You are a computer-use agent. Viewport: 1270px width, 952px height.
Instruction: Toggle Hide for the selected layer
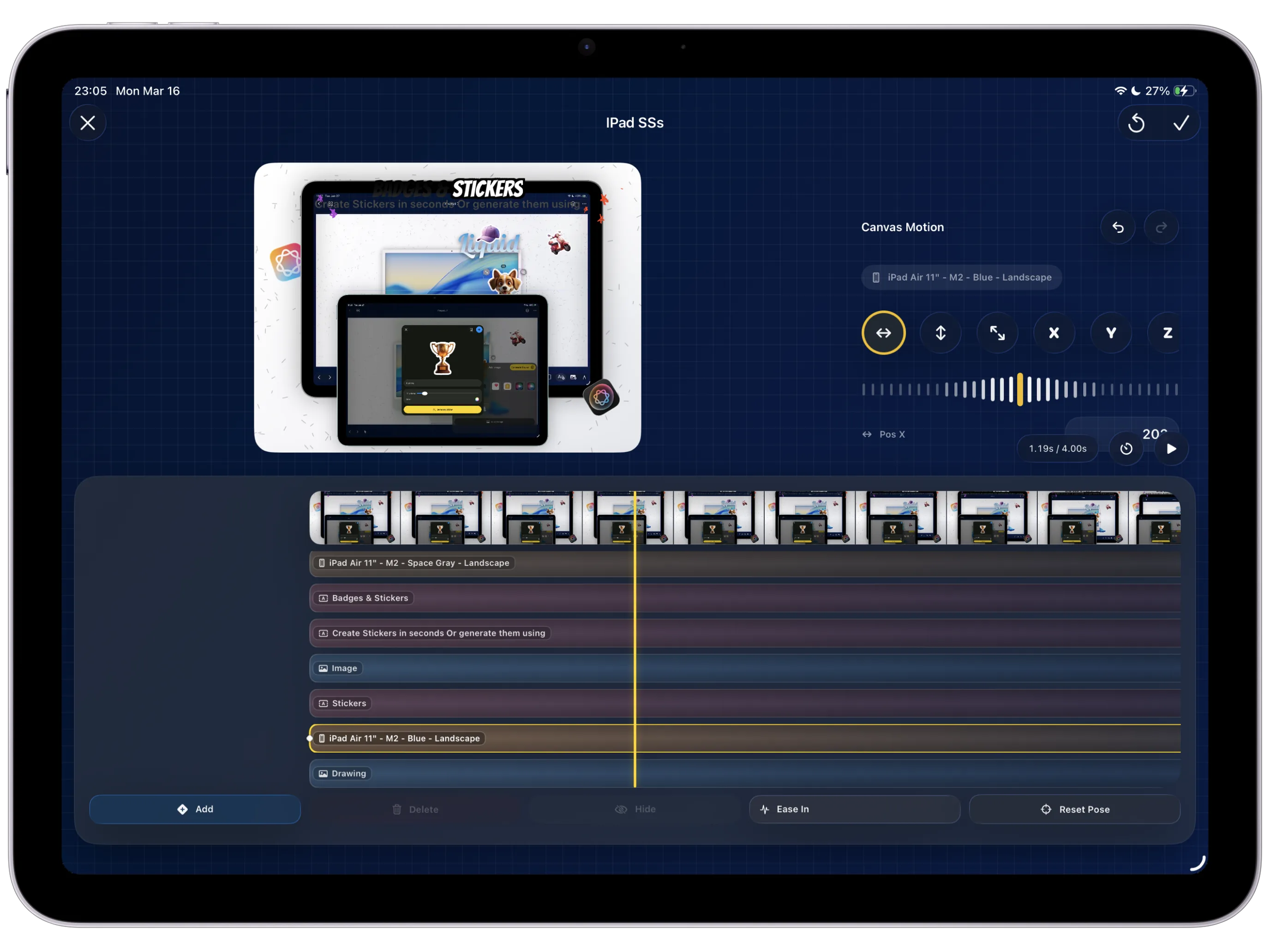[x=635, y=809]
